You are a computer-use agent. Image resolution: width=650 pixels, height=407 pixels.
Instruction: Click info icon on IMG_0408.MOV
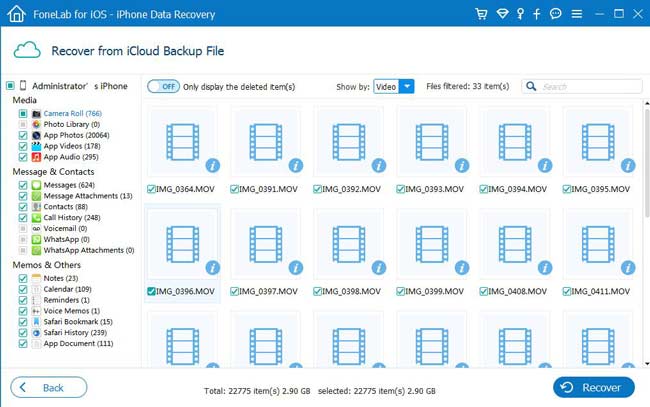point(545,268)
